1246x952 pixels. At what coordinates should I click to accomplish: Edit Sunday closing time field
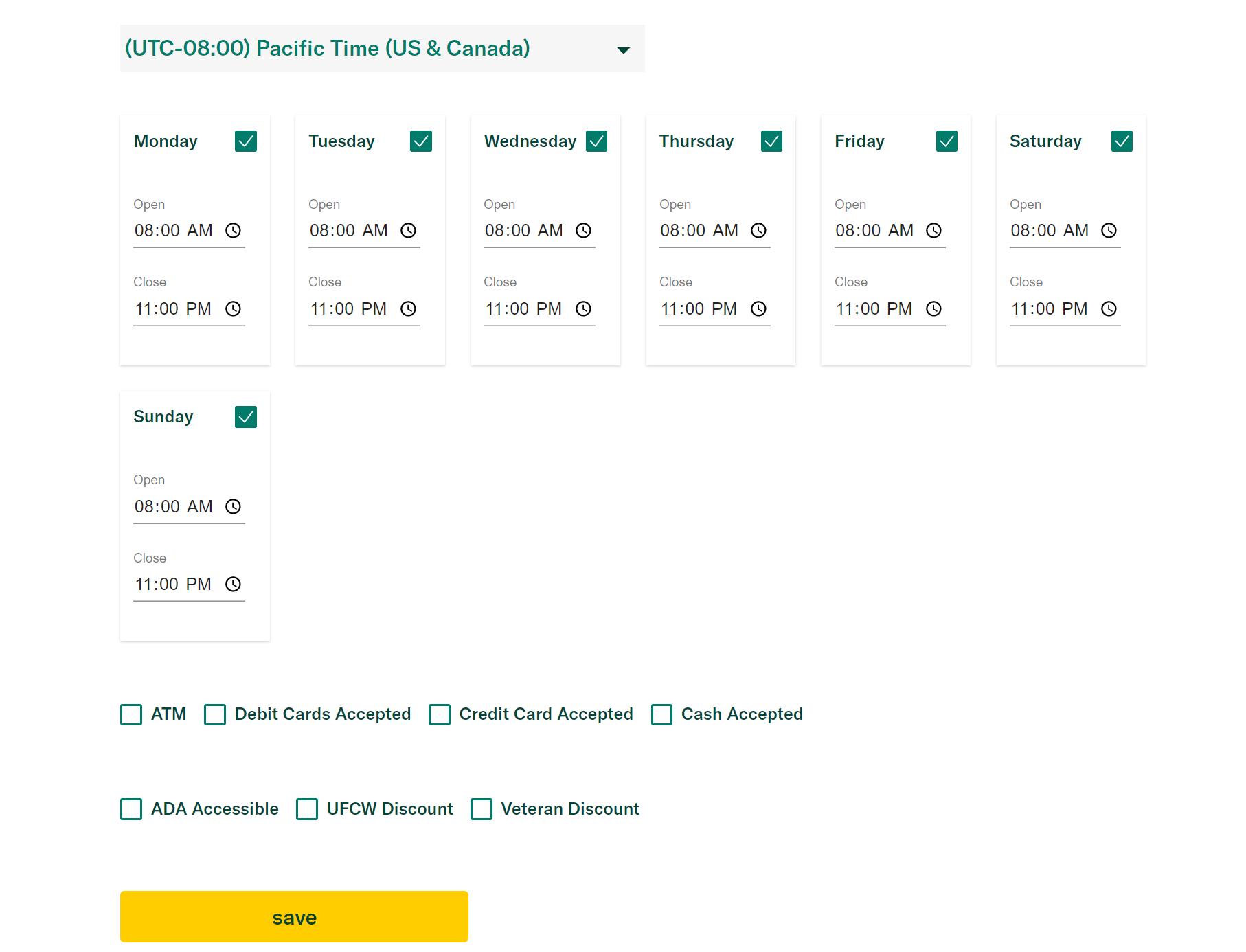tap(189, 585)
